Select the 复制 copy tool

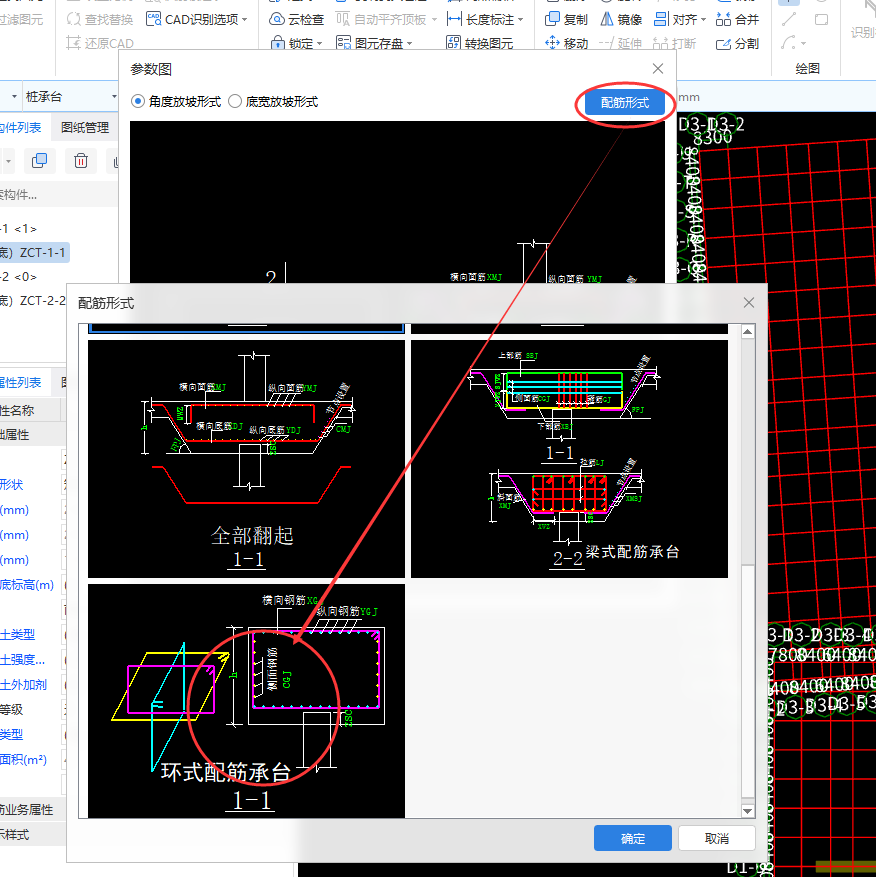pos(566,20)
